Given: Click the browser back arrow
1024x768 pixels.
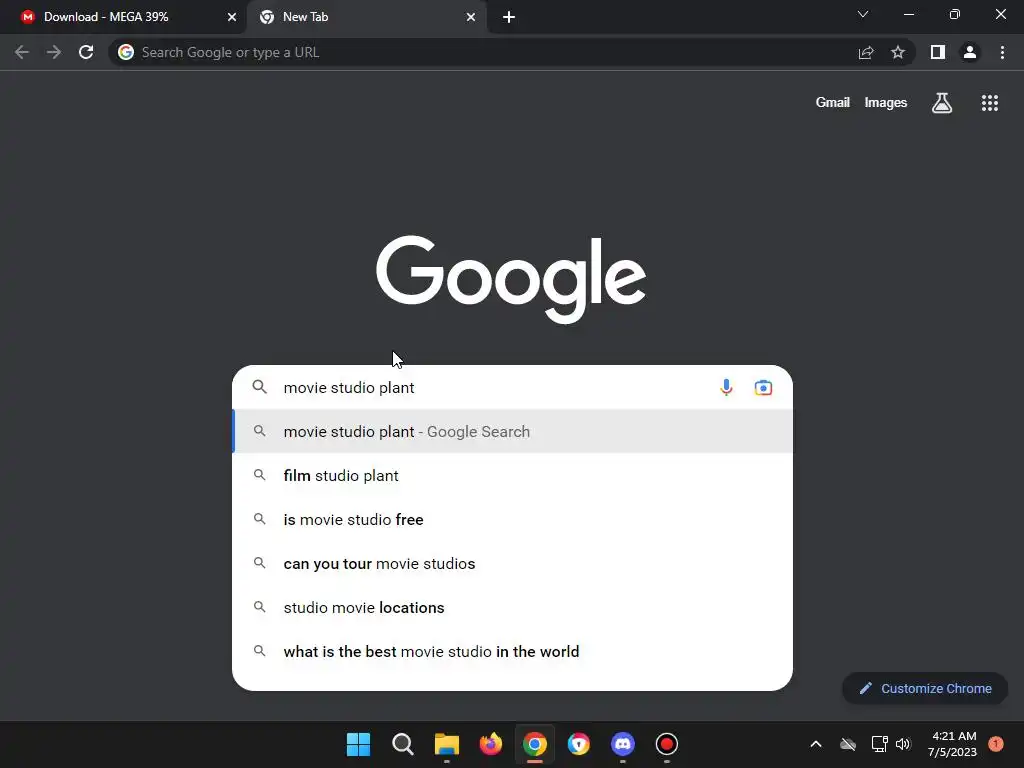Looking at the screenshot, I should tap(22, 52).
